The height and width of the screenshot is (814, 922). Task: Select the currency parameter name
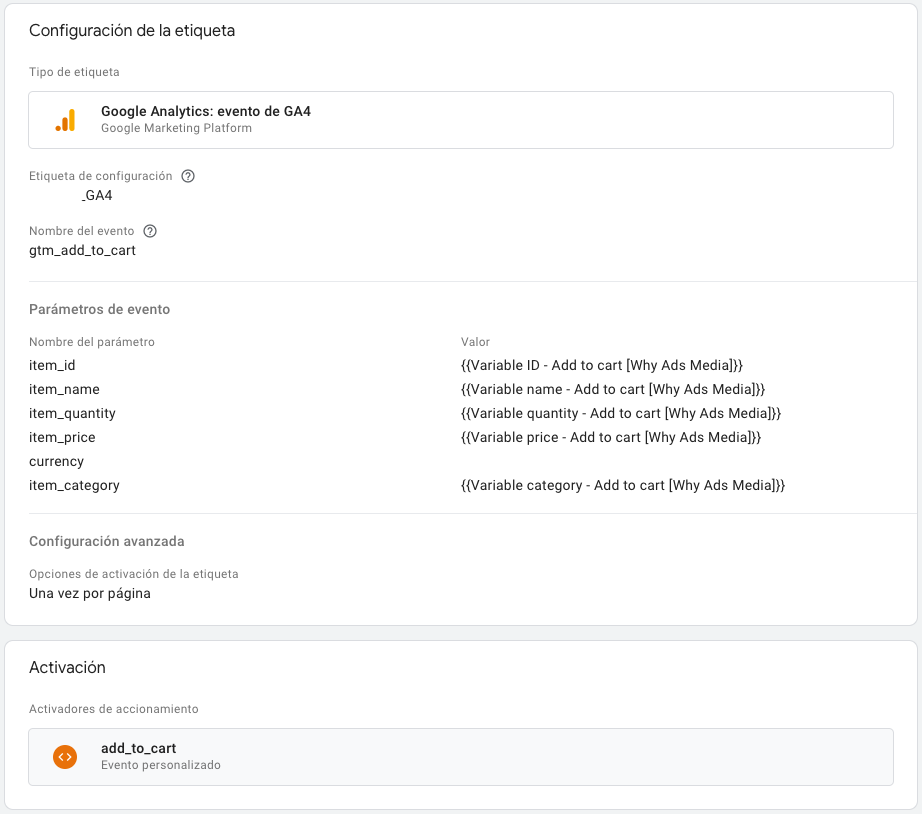(x=56, y=461)
